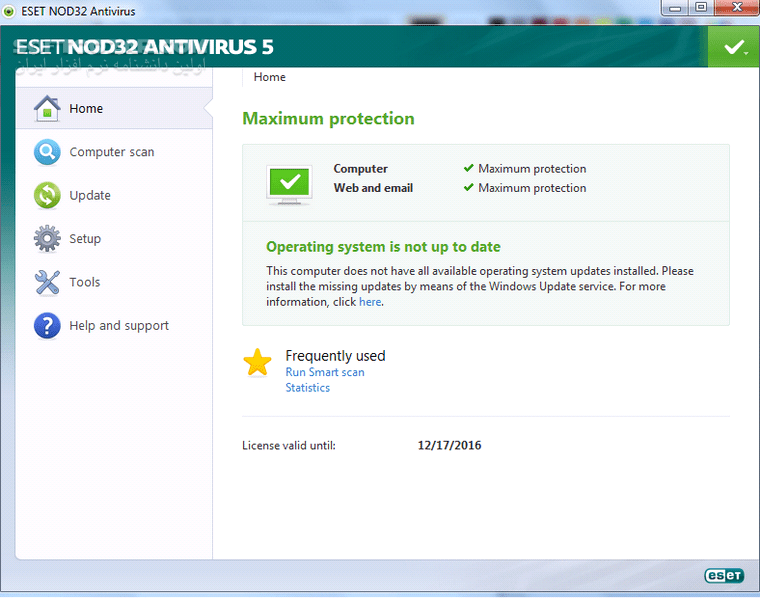The width and height of the screenshot is (760, 598).
Task: Click the ESET logo at bottom right
Action: [724, 575]
